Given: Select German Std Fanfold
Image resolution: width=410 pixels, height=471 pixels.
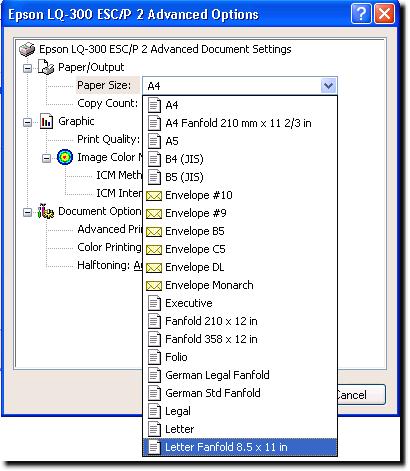Looking at the screenshot, I should click(x=240, y=393).
